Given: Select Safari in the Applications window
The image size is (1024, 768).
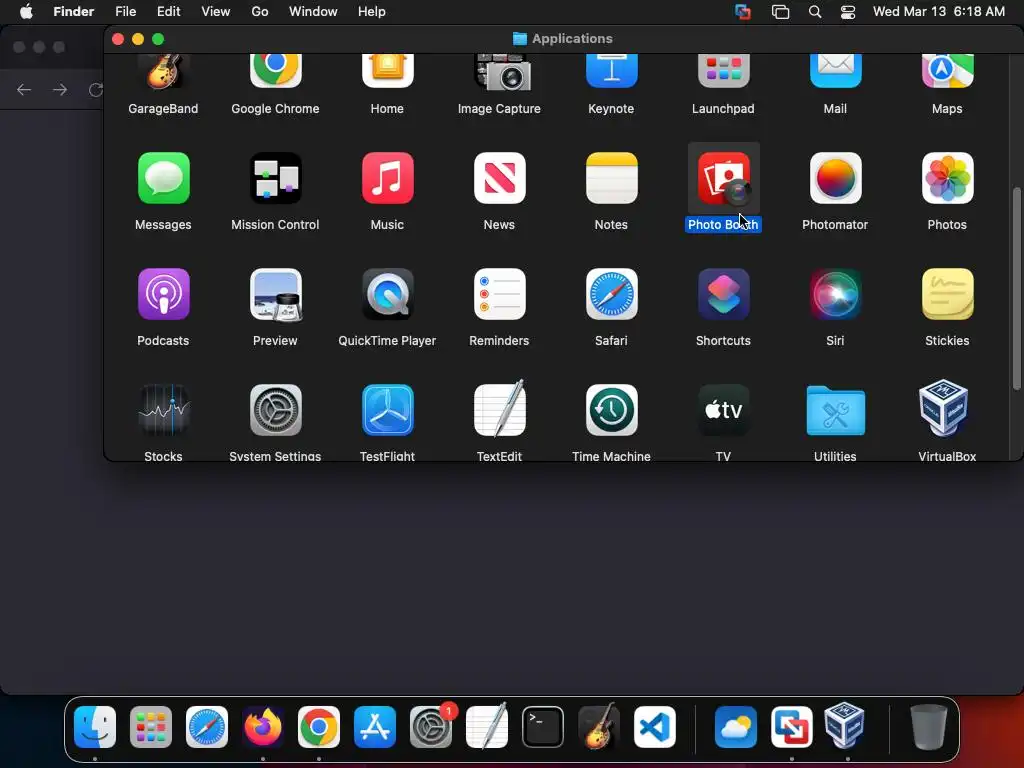Looking at the screenshot, I should tap(611, 294).
